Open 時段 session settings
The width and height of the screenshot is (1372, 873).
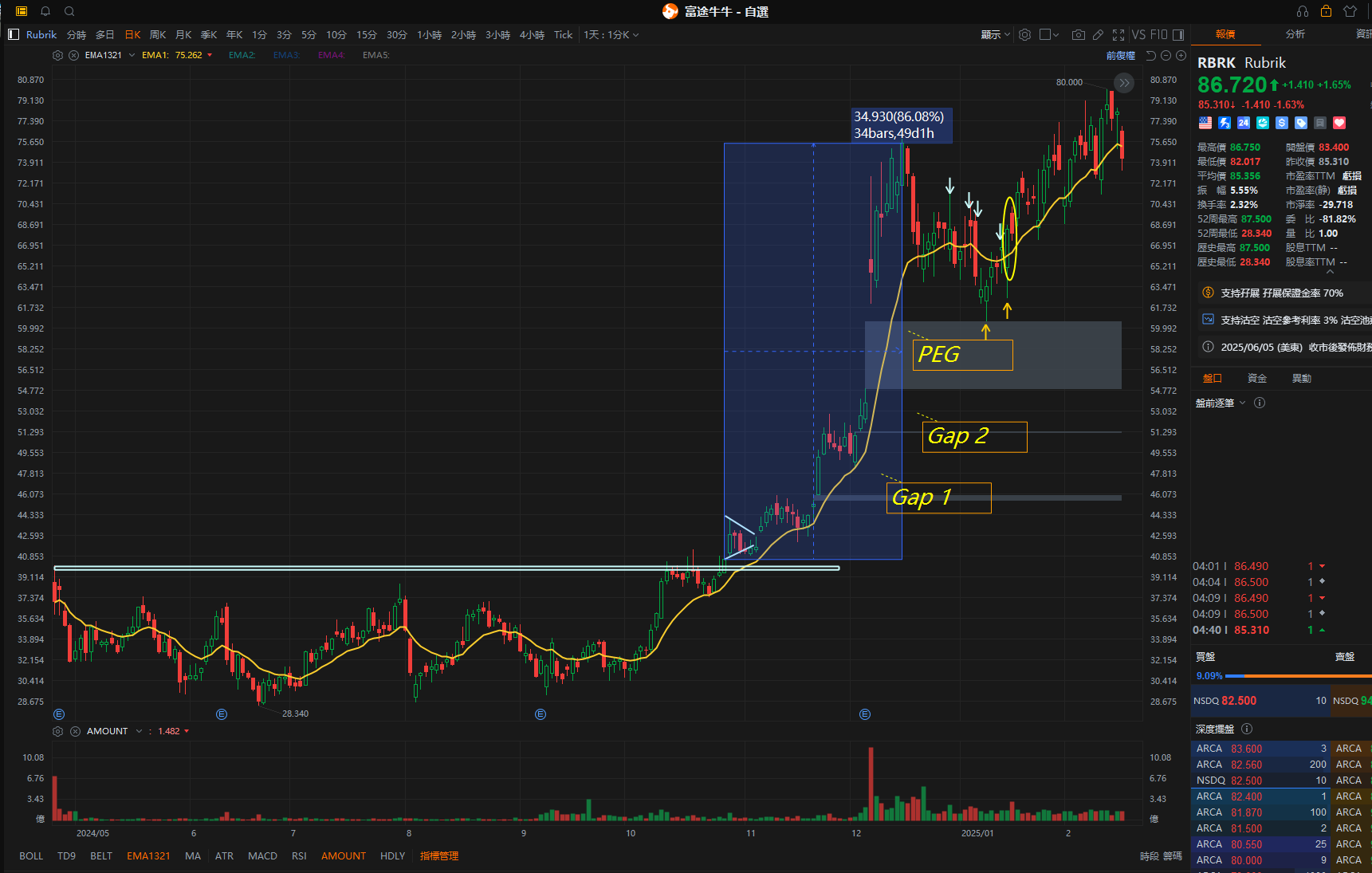click(1150, 855)
